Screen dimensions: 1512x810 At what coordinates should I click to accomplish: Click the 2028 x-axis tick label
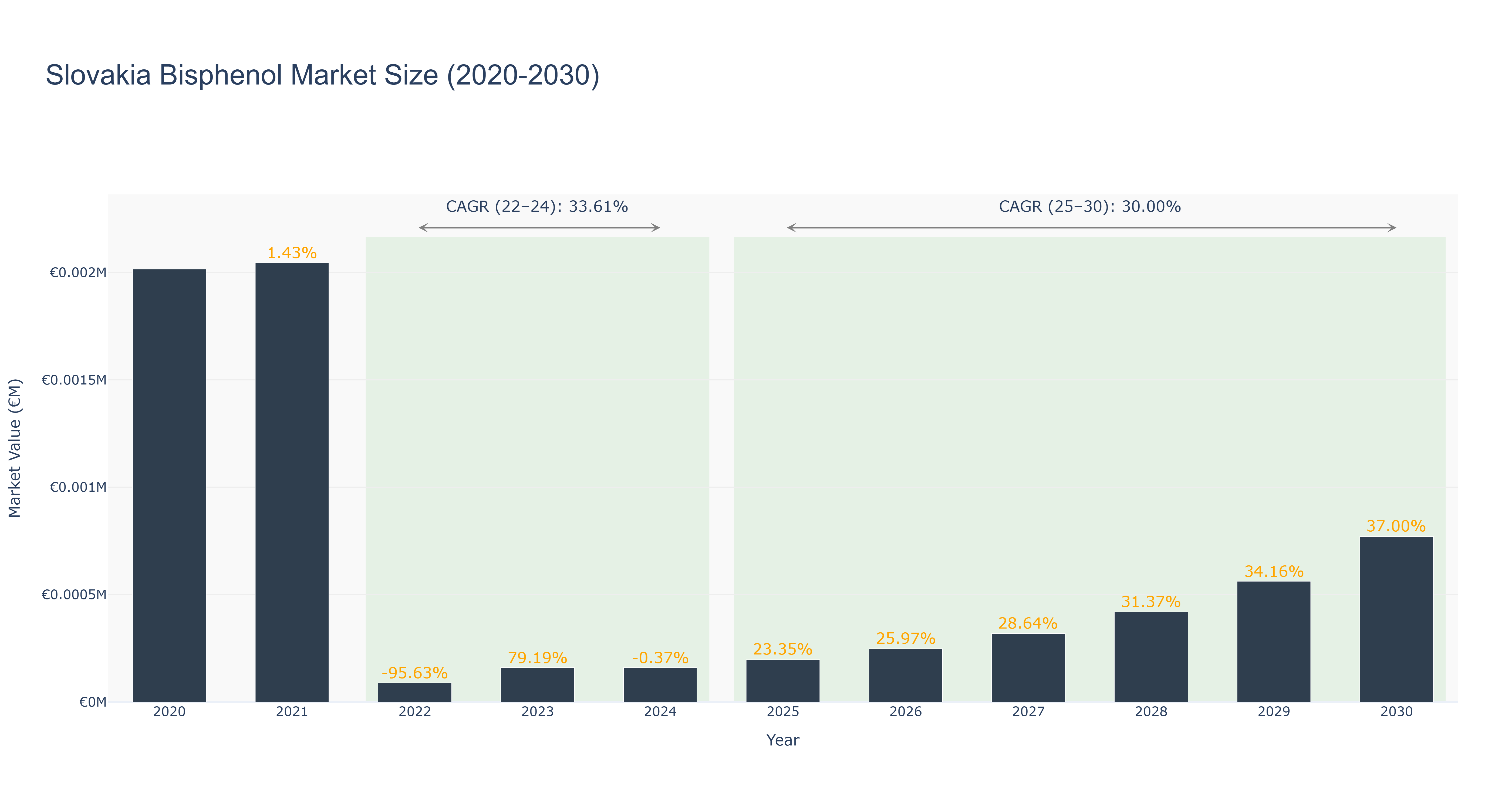click(1150, 711)
